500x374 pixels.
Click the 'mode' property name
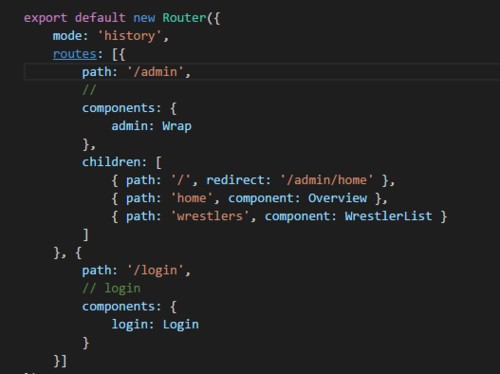(x=67, y=36)
